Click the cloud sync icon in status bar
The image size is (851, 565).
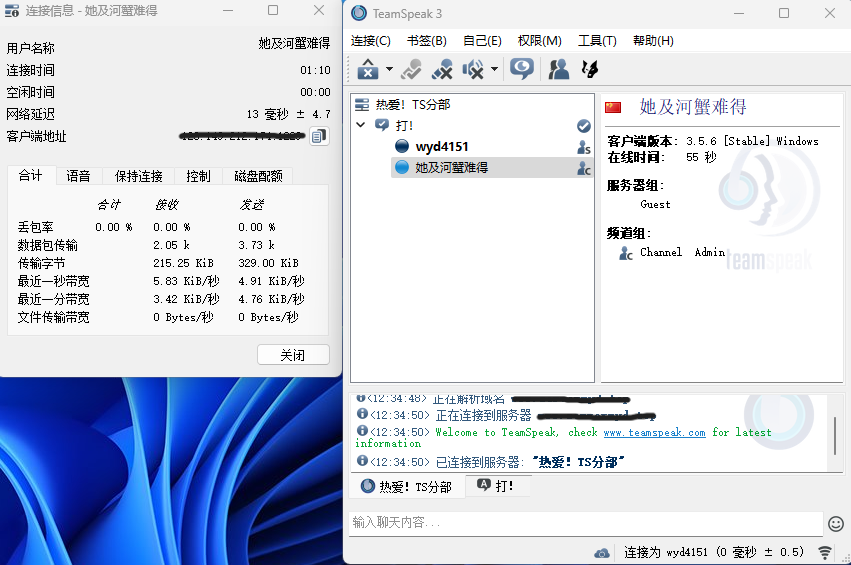(601, 553)
